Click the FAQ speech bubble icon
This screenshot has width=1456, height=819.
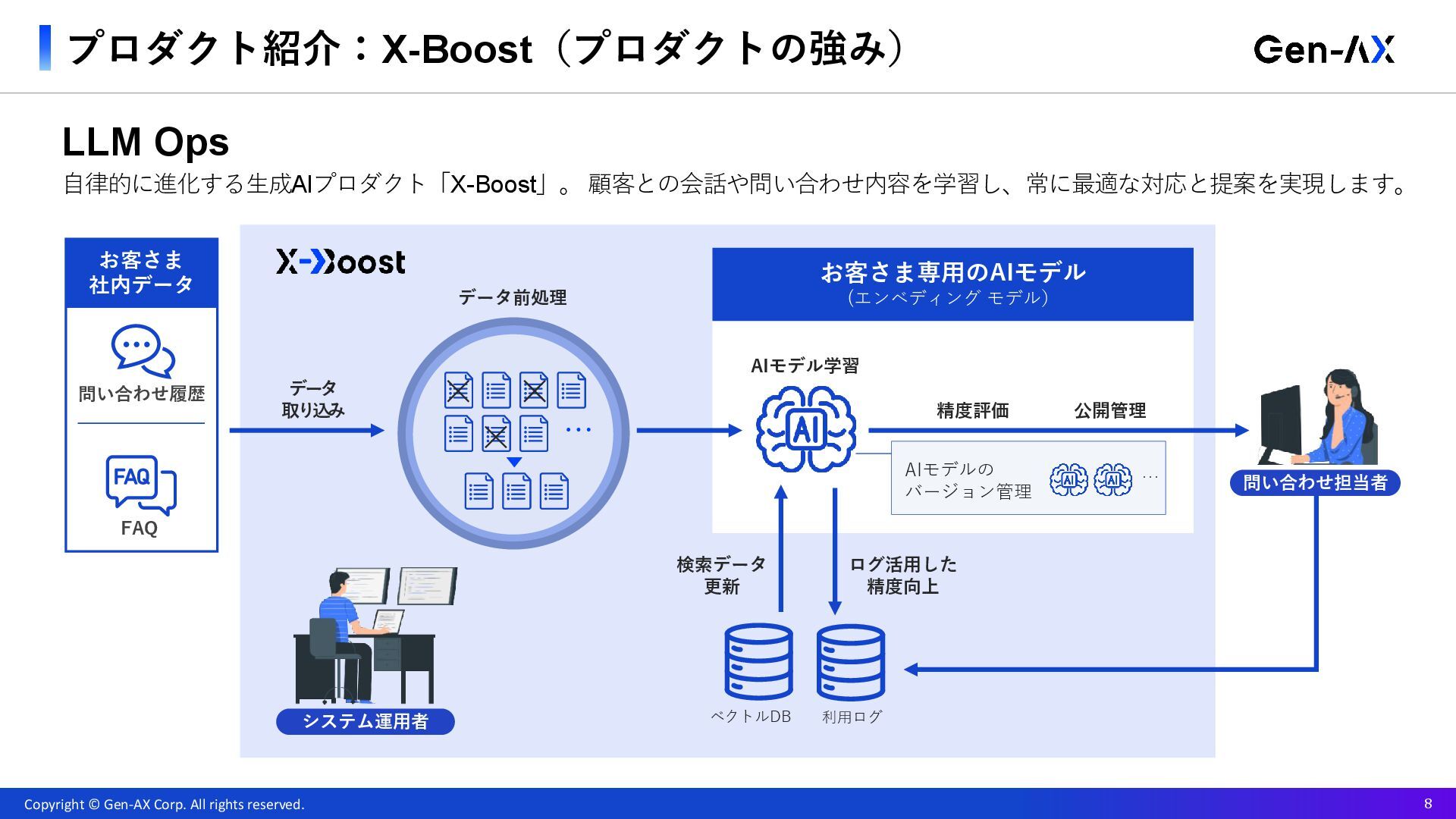click(x=140, y=484)
